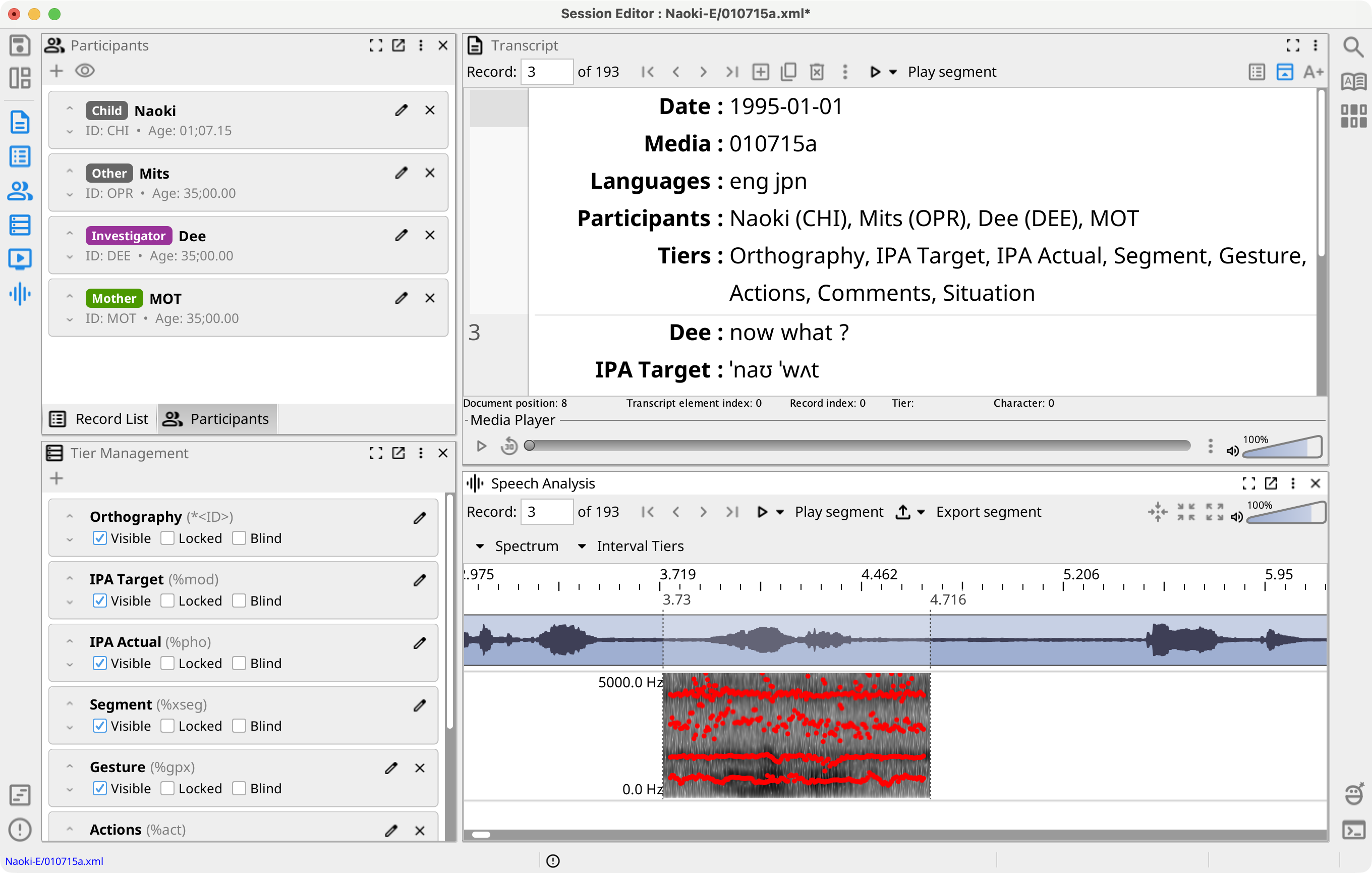
Task: Duplicate current record in Transcript toolbar
Action: (788, 72)
